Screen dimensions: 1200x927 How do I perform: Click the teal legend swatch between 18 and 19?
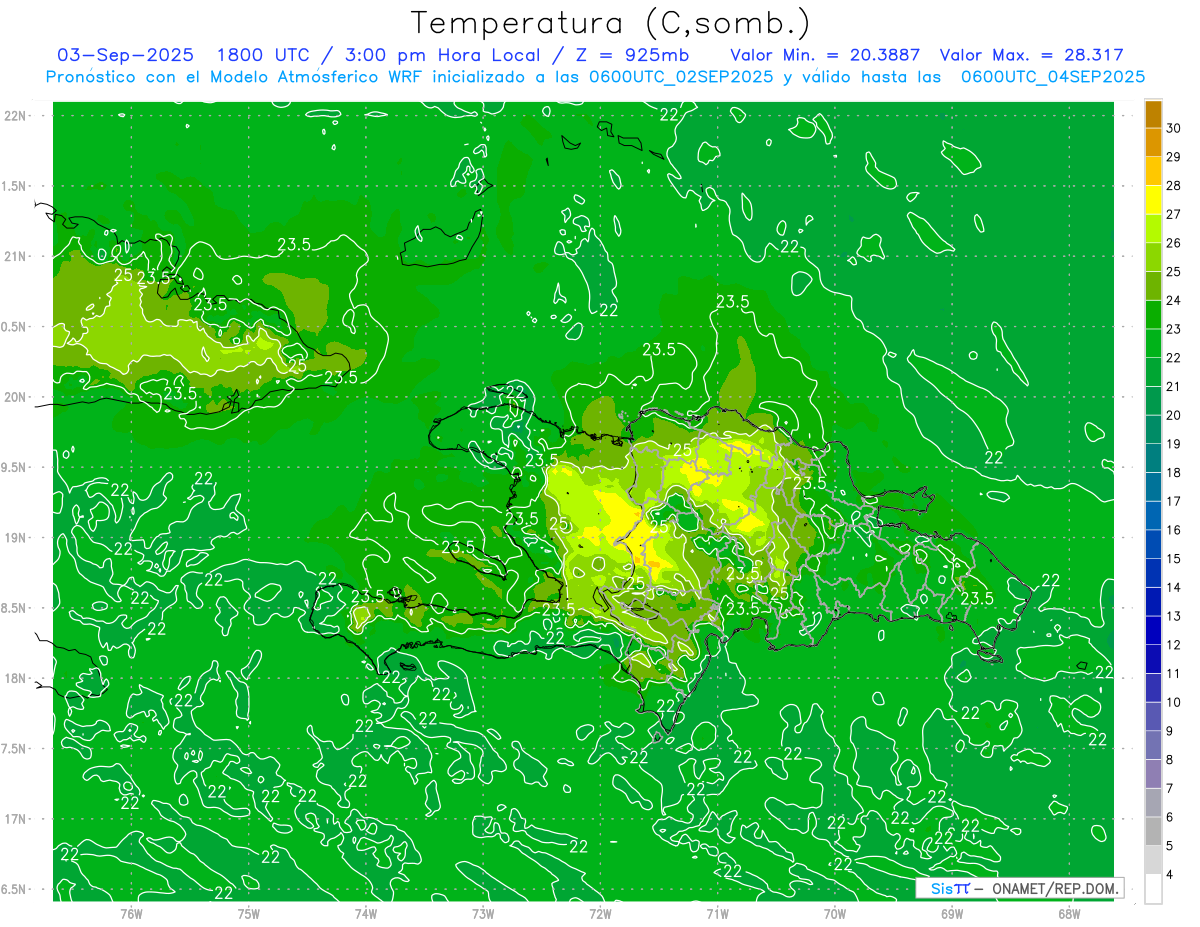click(x=1153, y=458)
